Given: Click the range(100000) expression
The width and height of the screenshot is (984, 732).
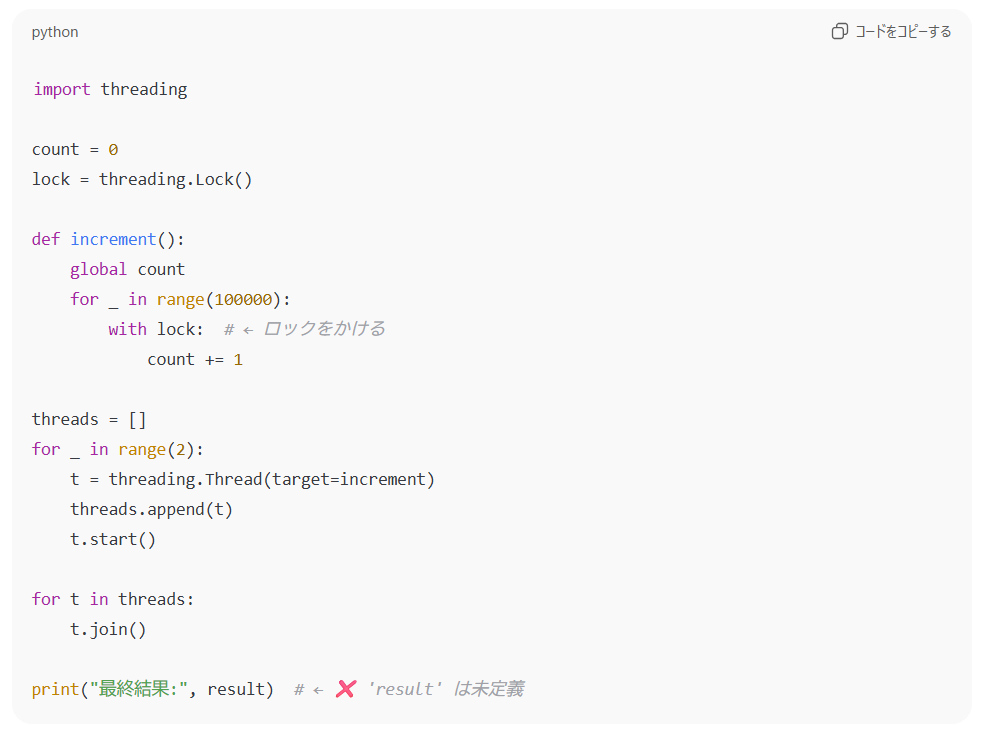Looking at the screenshot, I should pyautogui.click(x=222, y=299).
